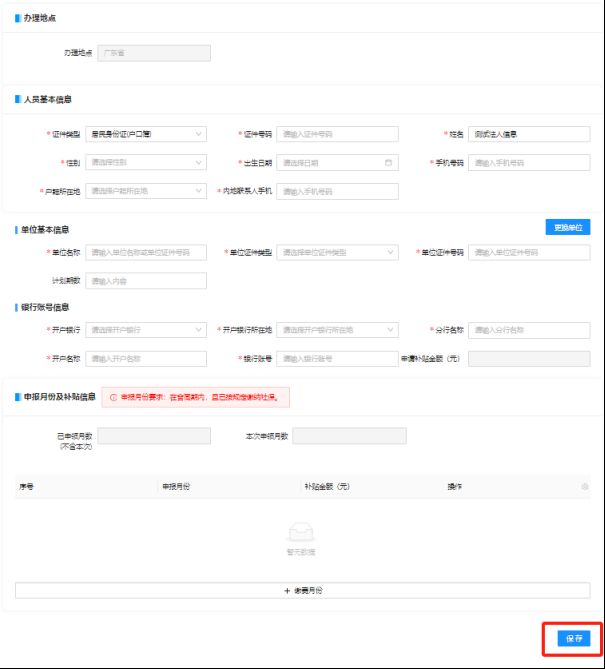
Task: Click the 开户名称 account name input field
Action: click(146, 359)
